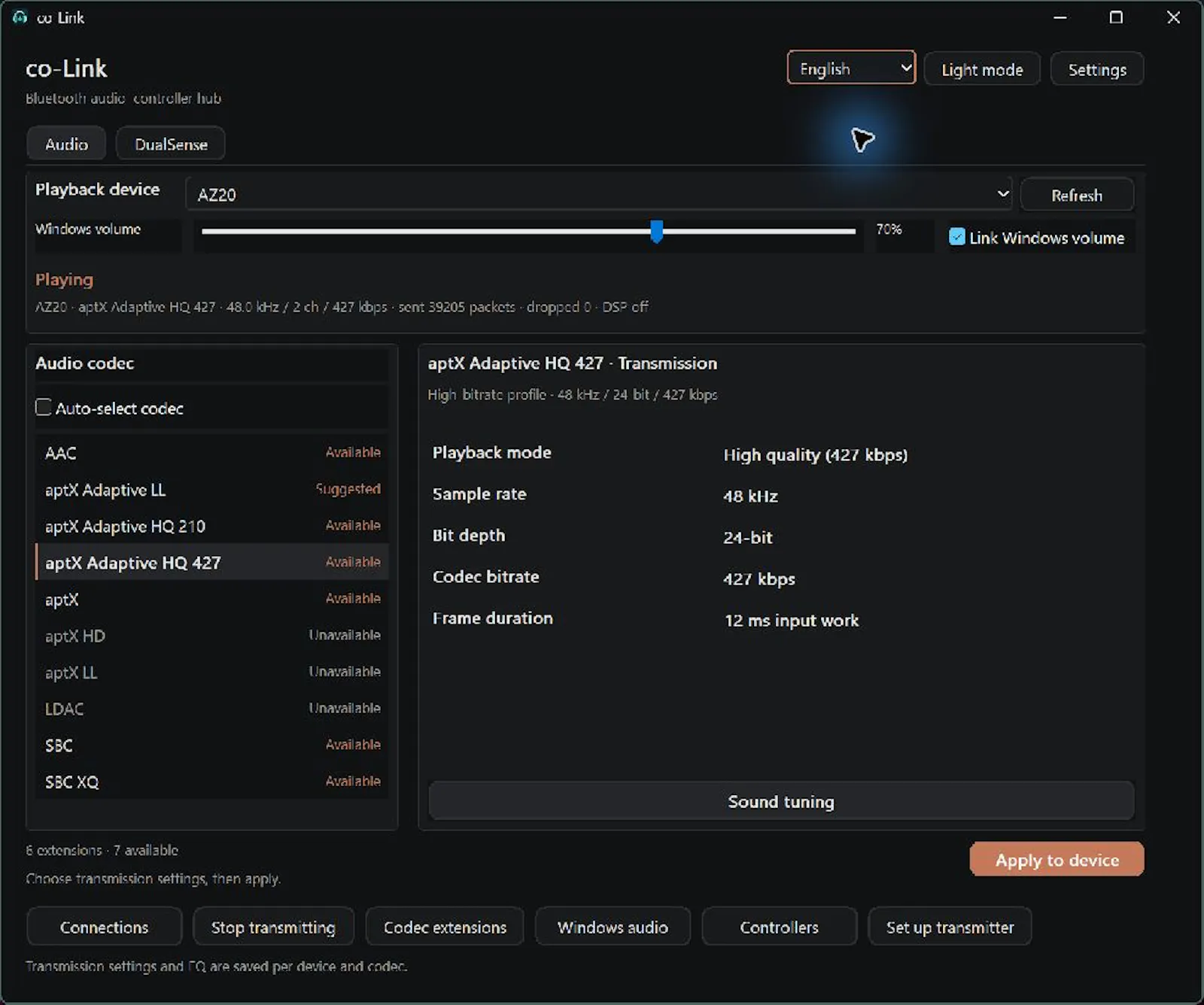Select the aptX Adaptive LL codec
This screenshot has height=1005, width=1204.
coord(212,490)
